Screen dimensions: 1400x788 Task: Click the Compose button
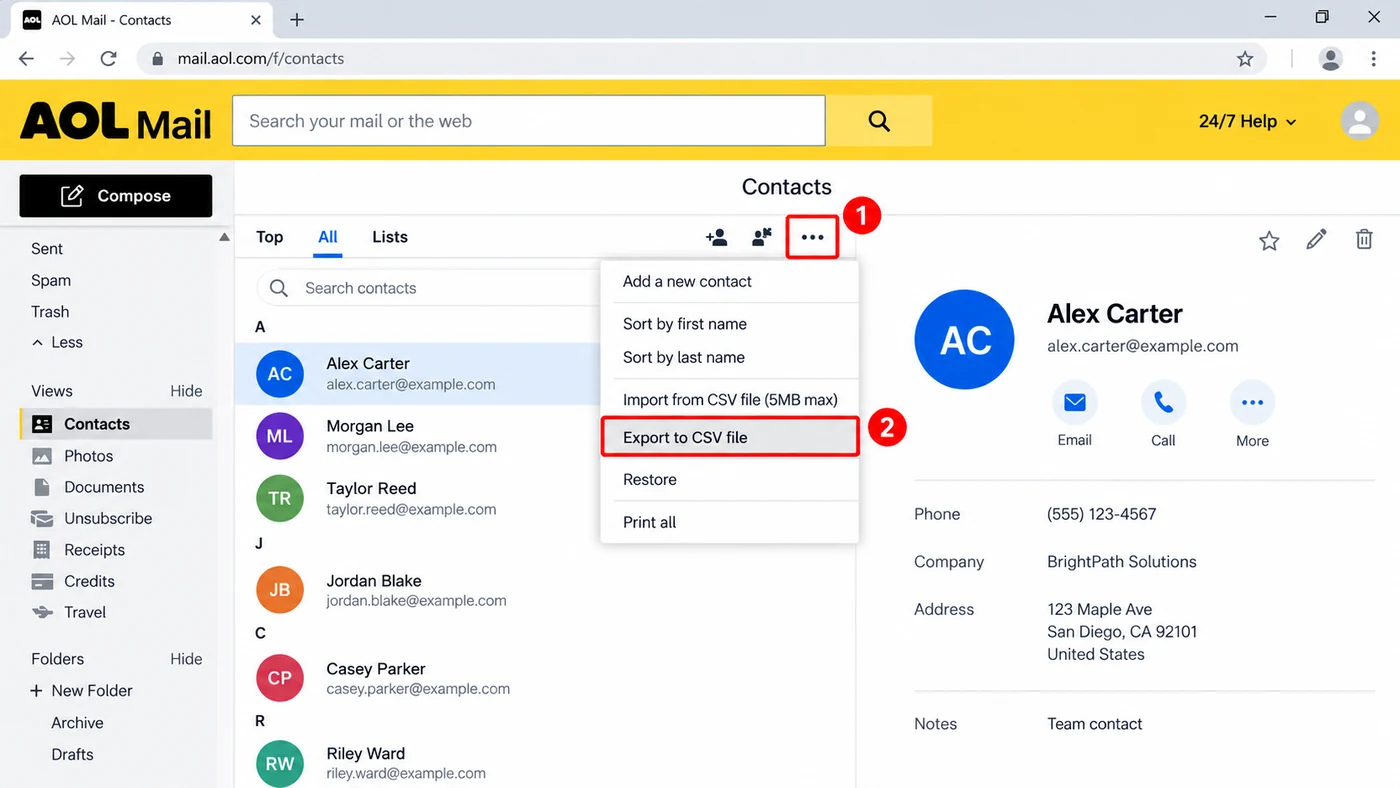(116, 196)
